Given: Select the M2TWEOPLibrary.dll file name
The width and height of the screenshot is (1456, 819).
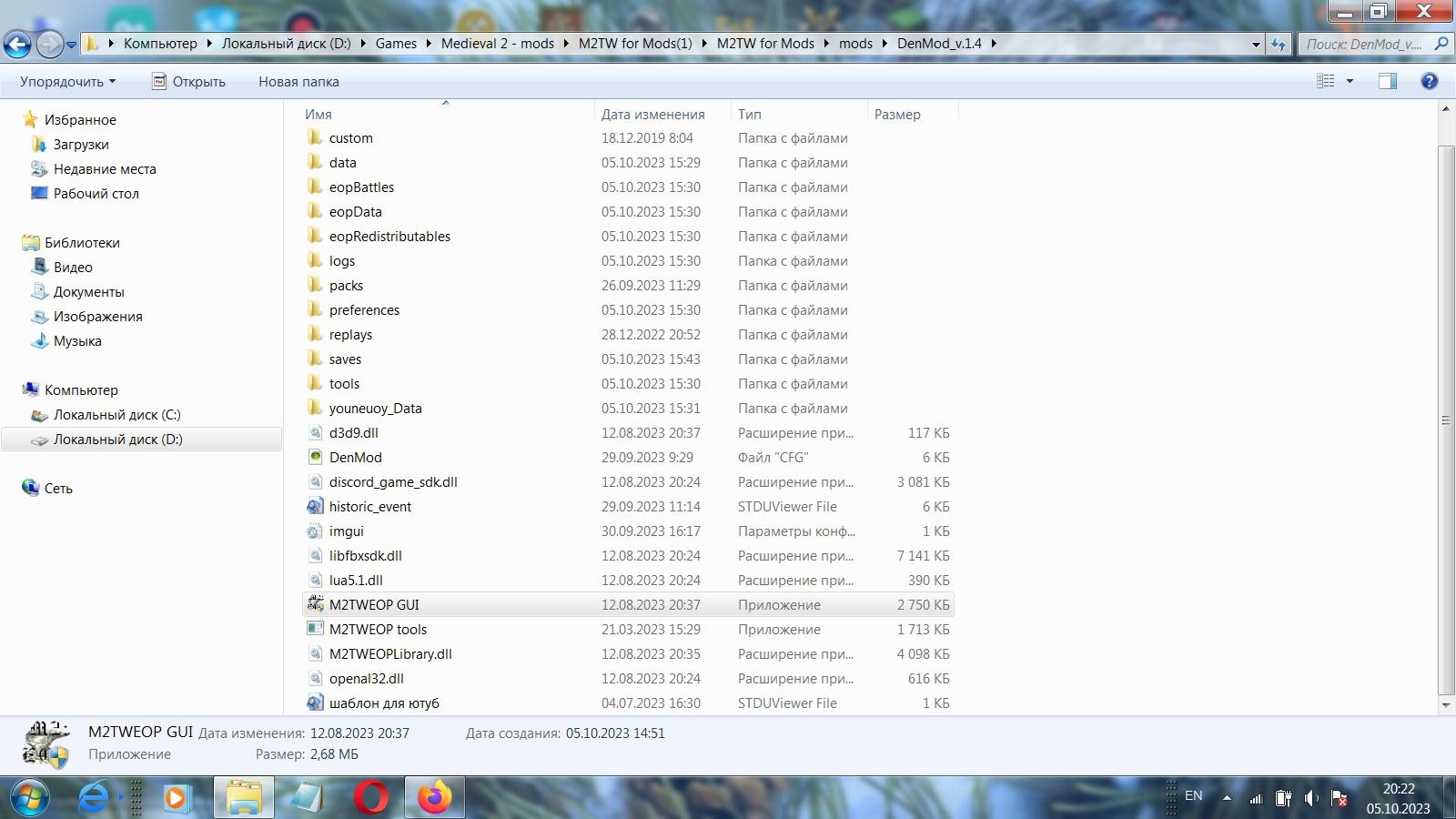Looking at the screenshot, I should (x=390, y=653).
